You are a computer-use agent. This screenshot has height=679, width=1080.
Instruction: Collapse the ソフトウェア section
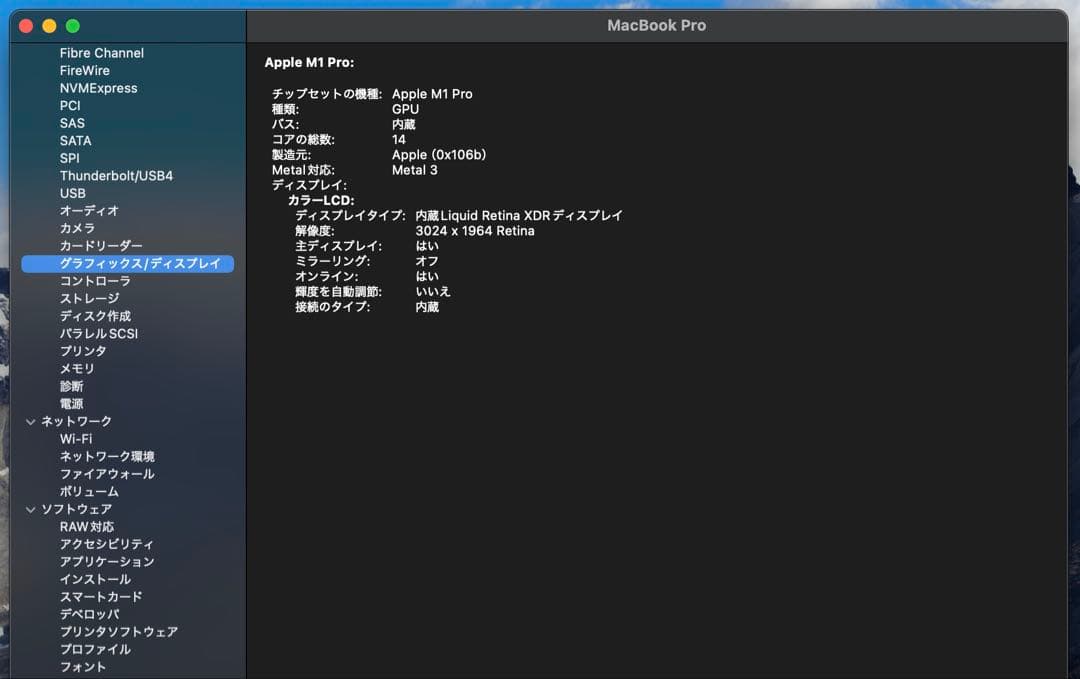(31, 508)
